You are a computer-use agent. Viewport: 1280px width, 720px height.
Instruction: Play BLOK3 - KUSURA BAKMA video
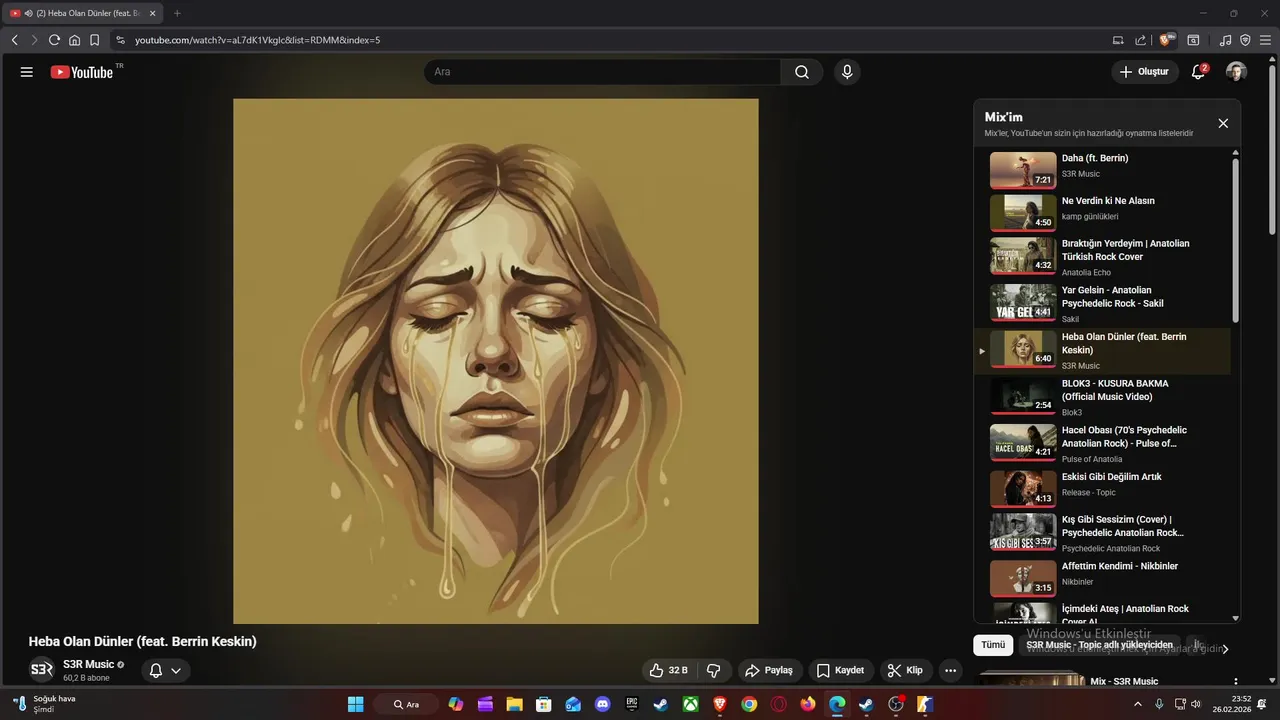coord(1102,397)
